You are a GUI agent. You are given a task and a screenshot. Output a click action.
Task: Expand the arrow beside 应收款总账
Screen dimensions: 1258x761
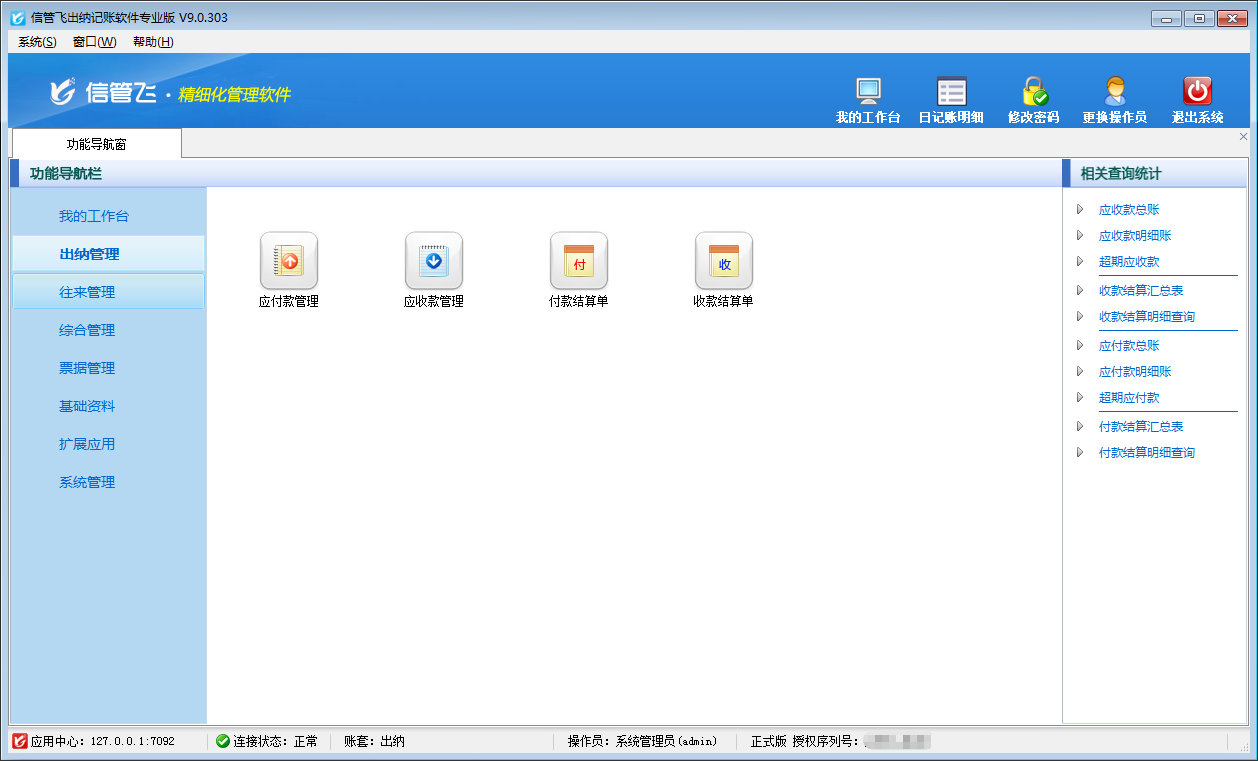click(x=1080, y=210)
